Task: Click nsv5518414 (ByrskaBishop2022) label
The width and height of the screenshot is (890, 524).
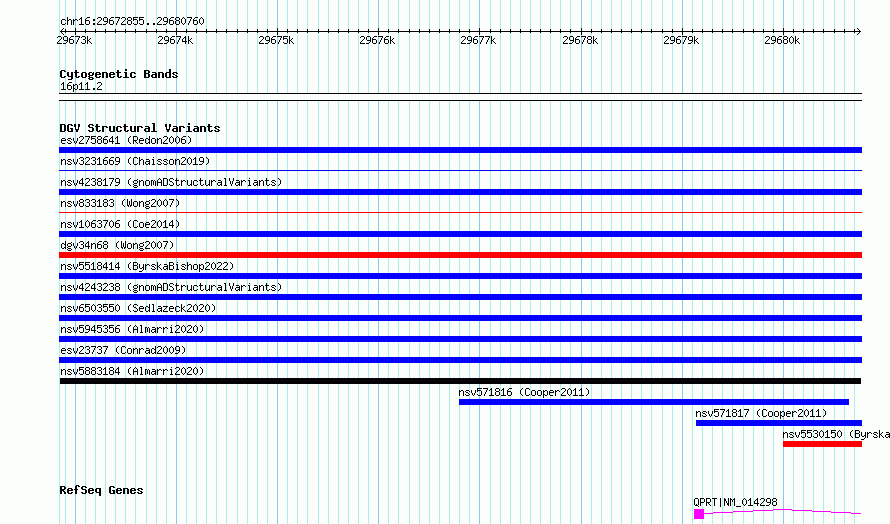Action: [x=147, y=266]
